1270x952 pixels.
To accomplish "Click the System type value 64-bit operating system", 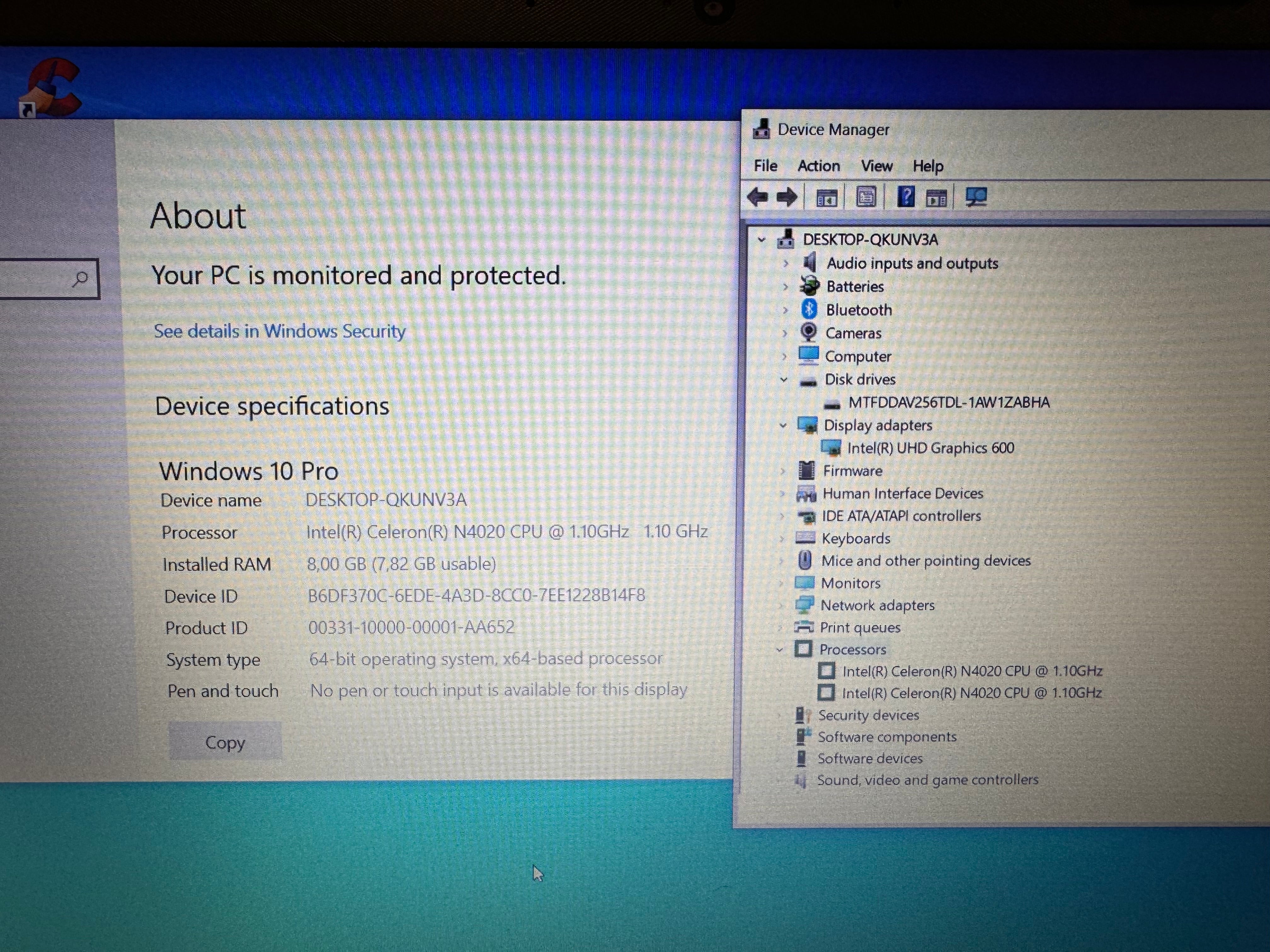I will pyautogui.click(x=486, y=658).
